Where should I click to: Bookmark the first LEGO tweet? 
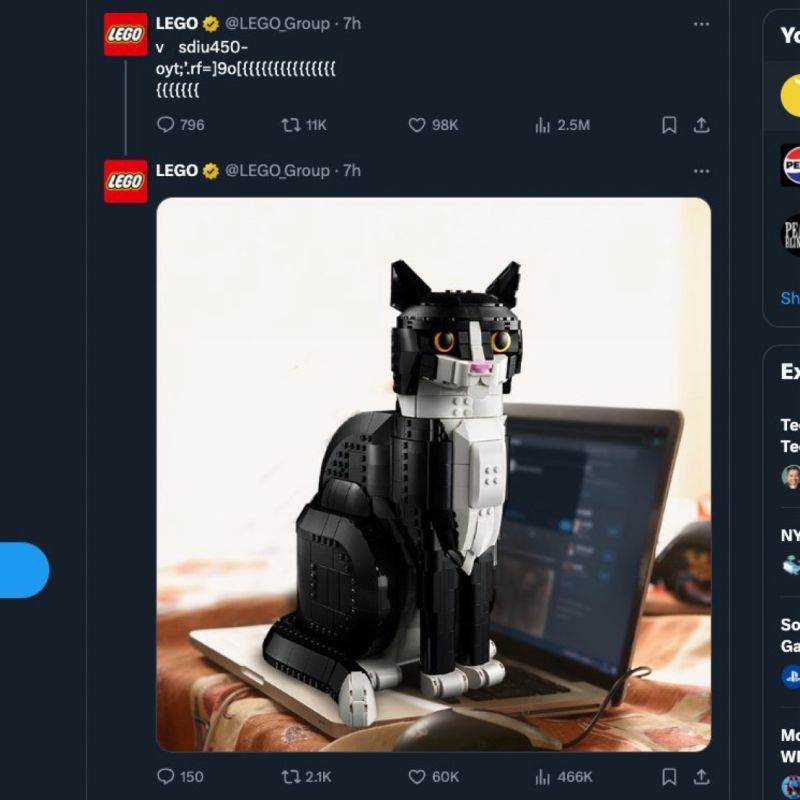[x=670, y=125]
